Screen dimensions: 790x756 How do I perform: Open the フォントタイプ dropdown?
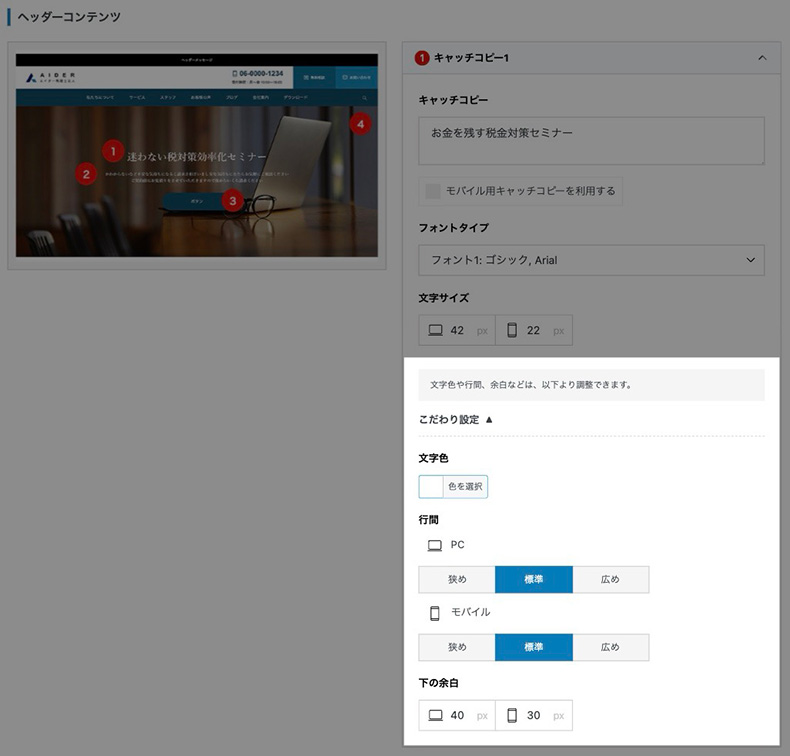point(591,260)
